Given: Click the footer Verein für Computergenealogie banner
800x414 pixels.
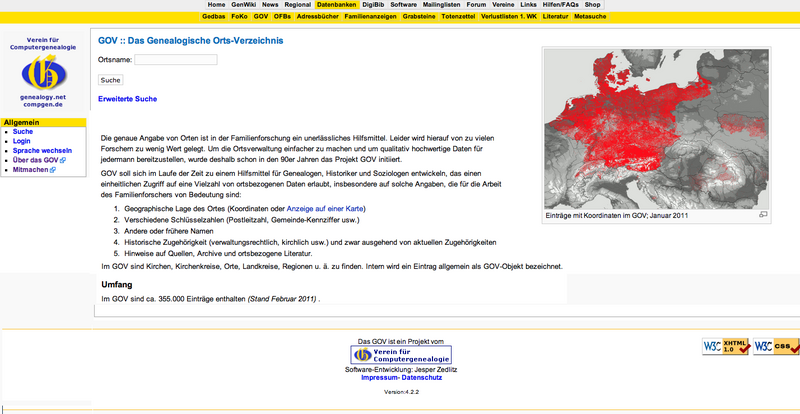Looking at the screenshot, I should coord(400,355).
